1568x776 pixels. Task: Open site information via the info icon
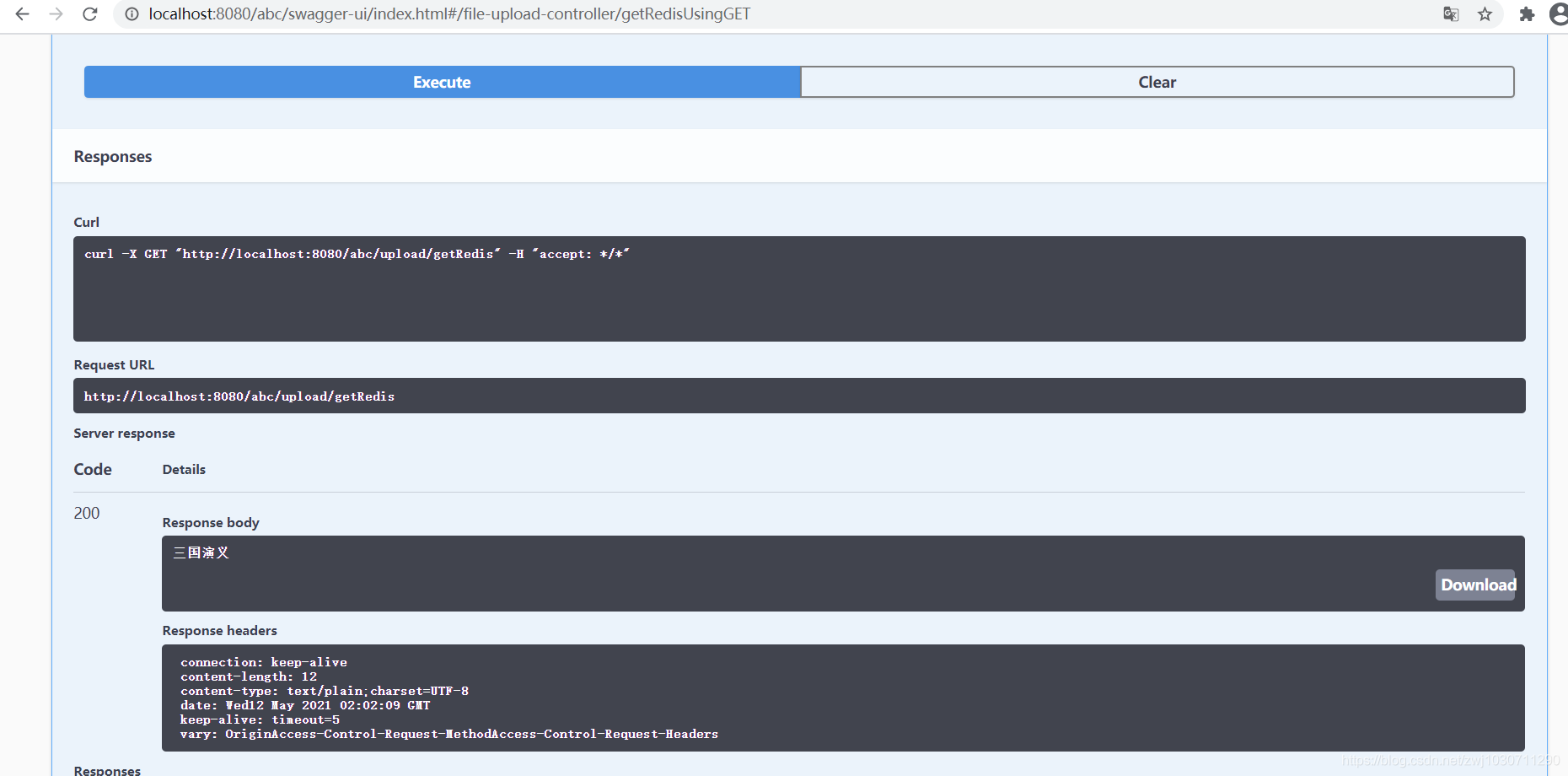tap(130, 13)
